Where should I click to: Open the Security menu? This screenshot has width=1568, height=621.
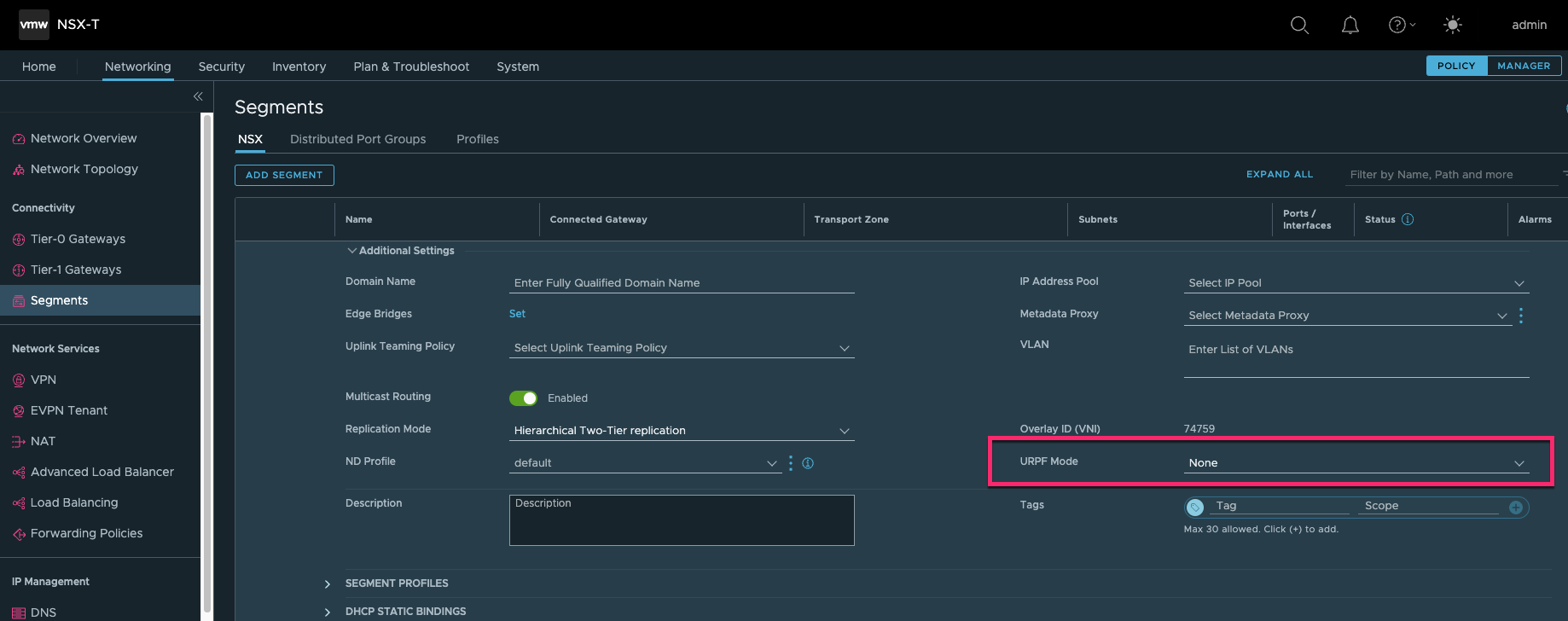click(x=222, y=67)
